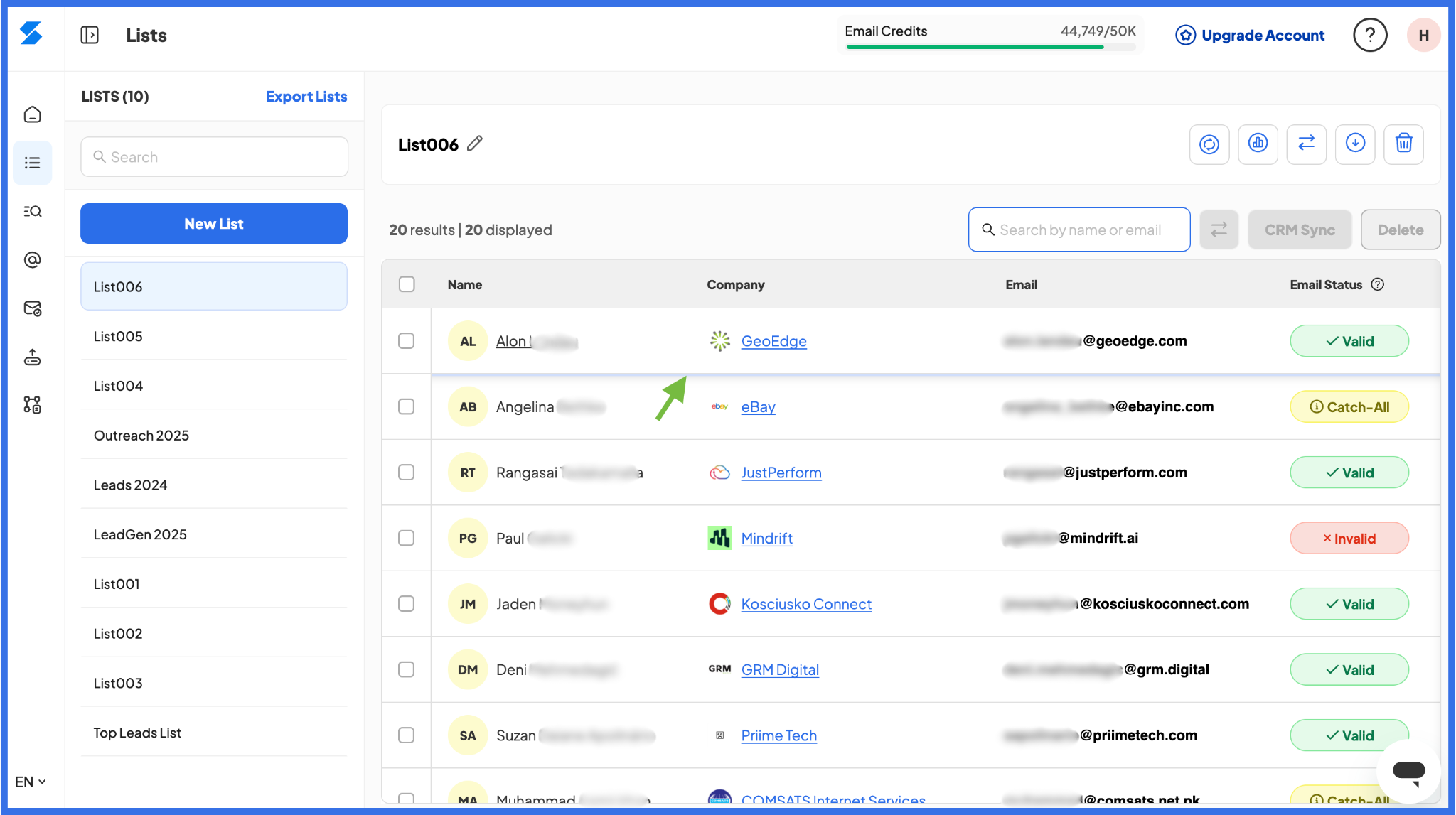This screenshot has width=1456, height=815.
Task: Select LeadGen 2025 list
Action: pos(214,534)
